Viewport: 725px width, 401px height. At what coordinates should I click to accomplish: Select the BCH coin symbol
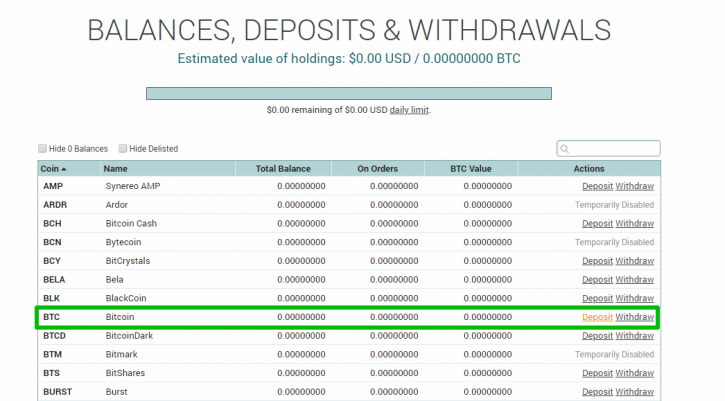coord(52,223)
